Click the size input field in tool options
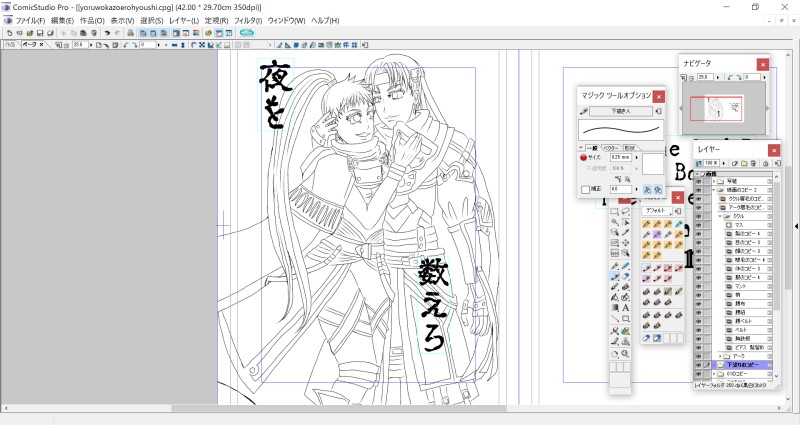Viewport: 800px width, 425px height. [621, 158]
